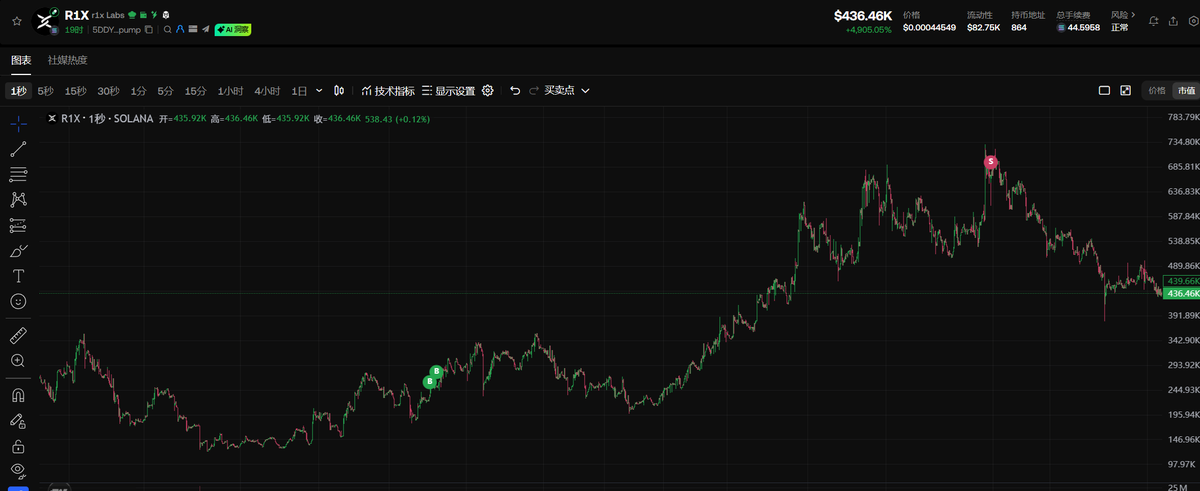This screenshot has width=1200, height=491.
Task: Select the 1日 timeframe
Action: 299,91
